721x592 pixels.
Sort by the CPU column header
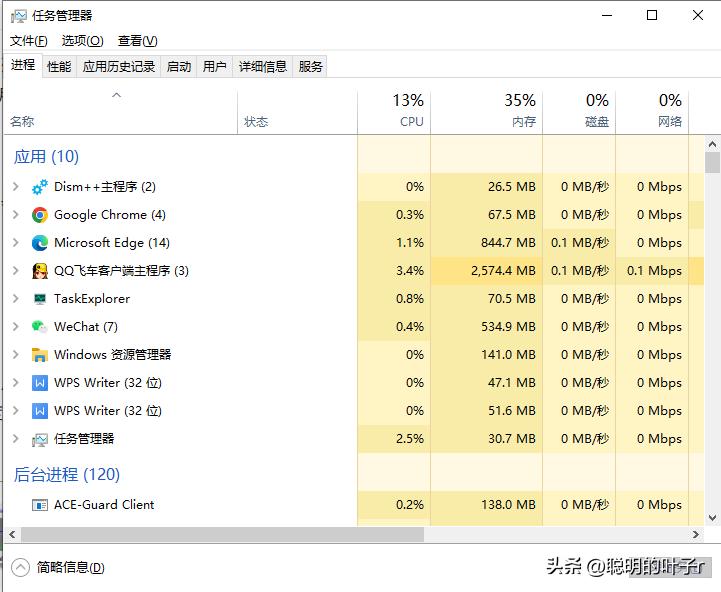[394, 113]
